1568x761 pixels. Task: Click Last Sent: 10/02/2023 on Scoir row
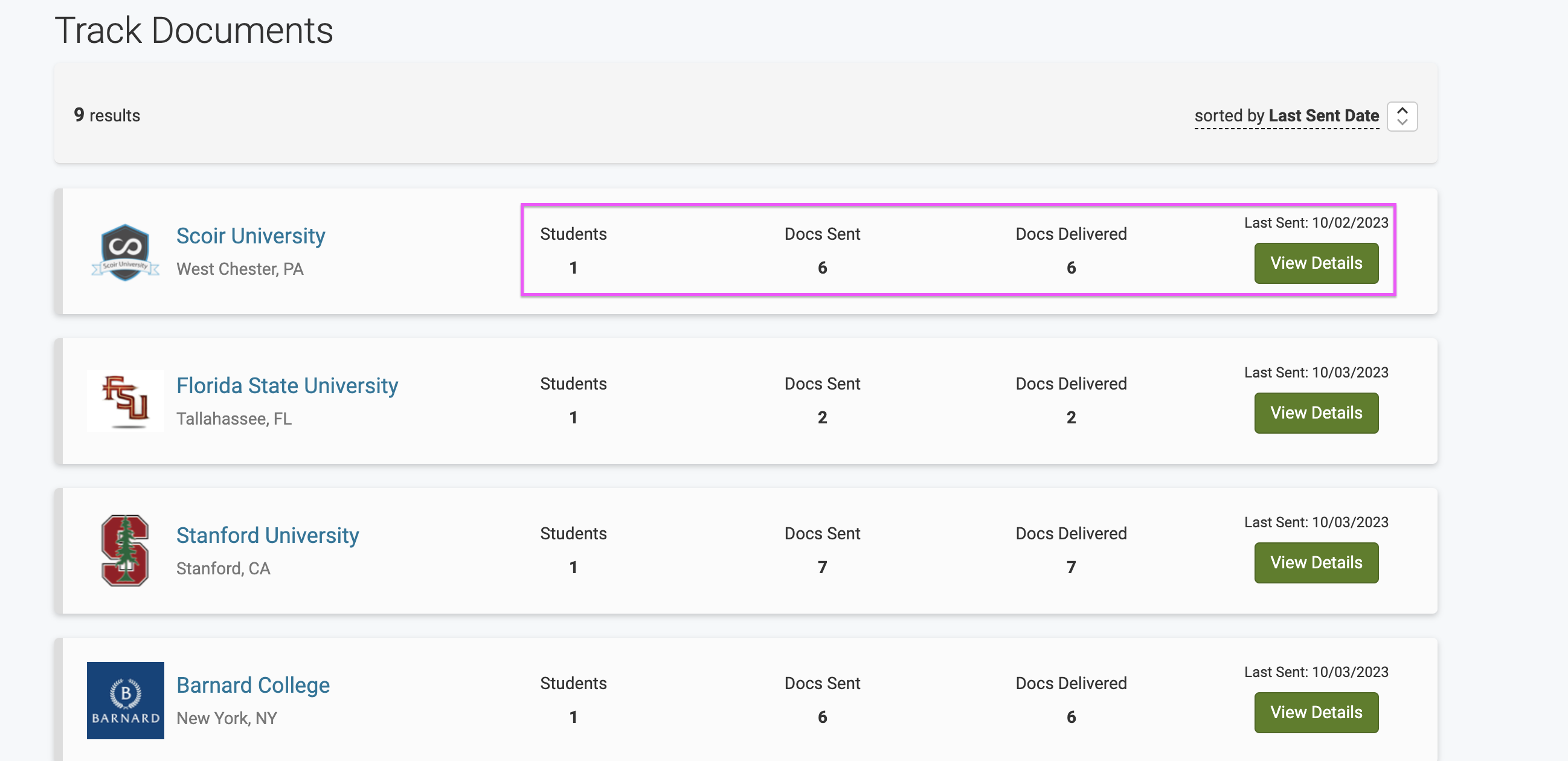click(1316, 223)
